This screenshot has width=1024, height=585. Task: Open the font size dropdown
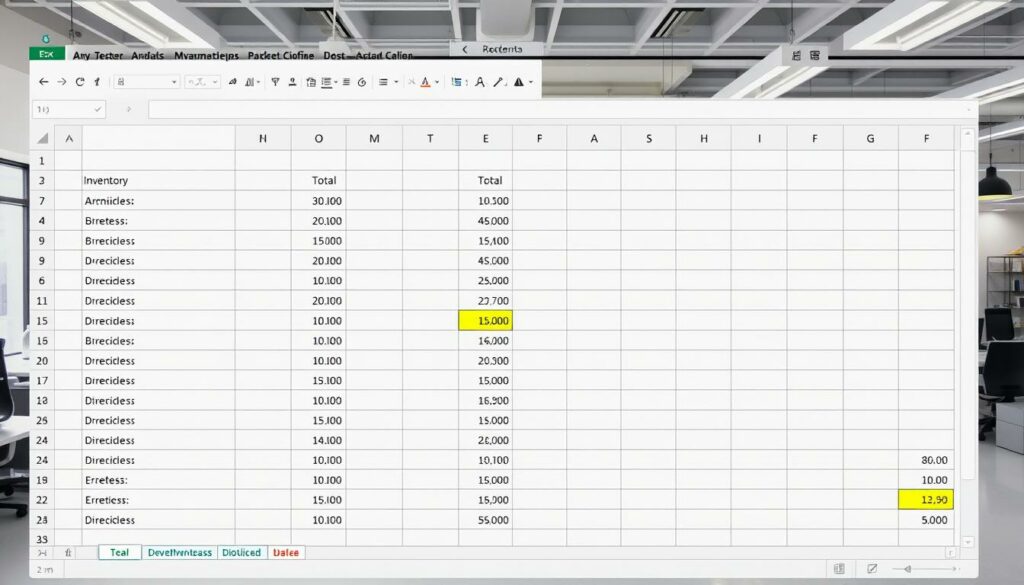tap(215, 82)
